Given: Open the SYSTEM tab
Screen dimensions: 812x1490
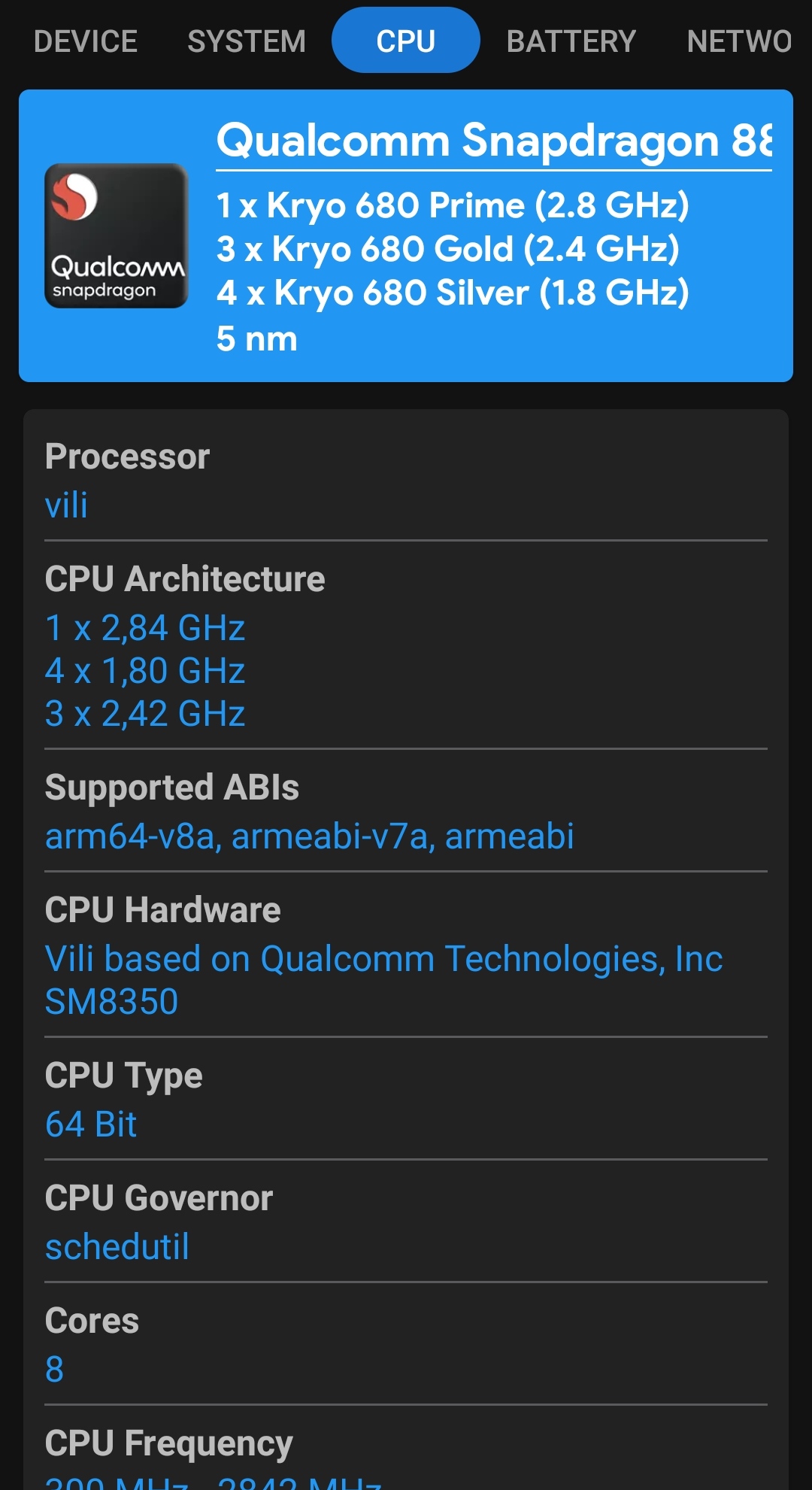Looking at the screenshot, I should point(247,41).
